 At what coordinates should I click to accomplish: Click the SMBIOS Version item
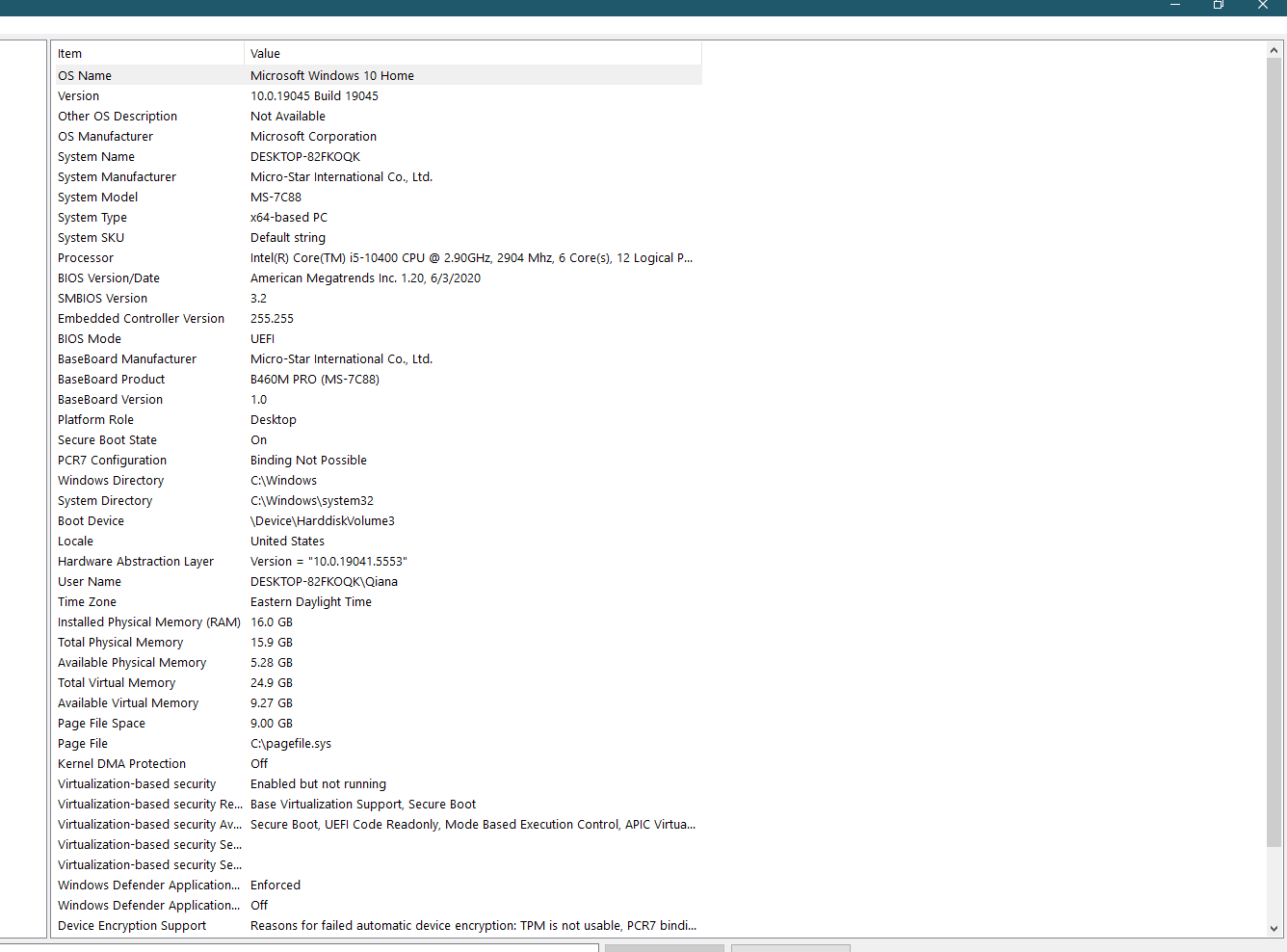(102, 298)
